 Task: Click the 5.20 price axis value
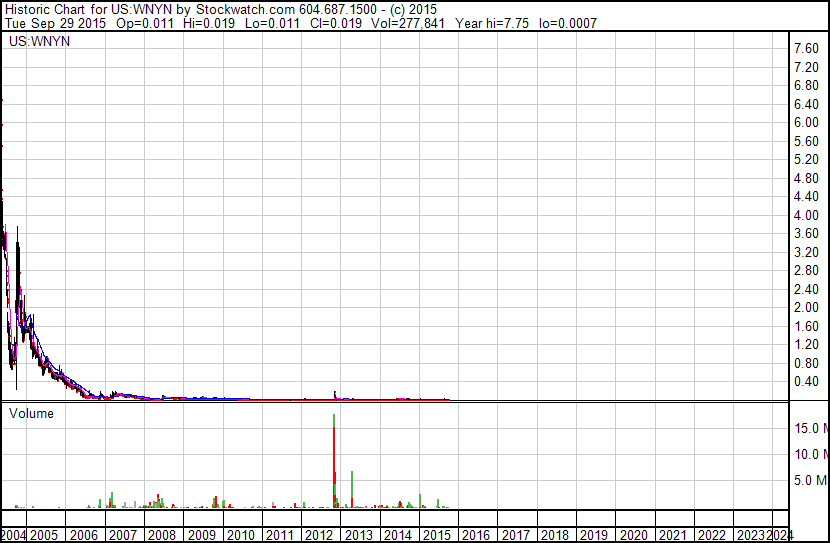806,160
